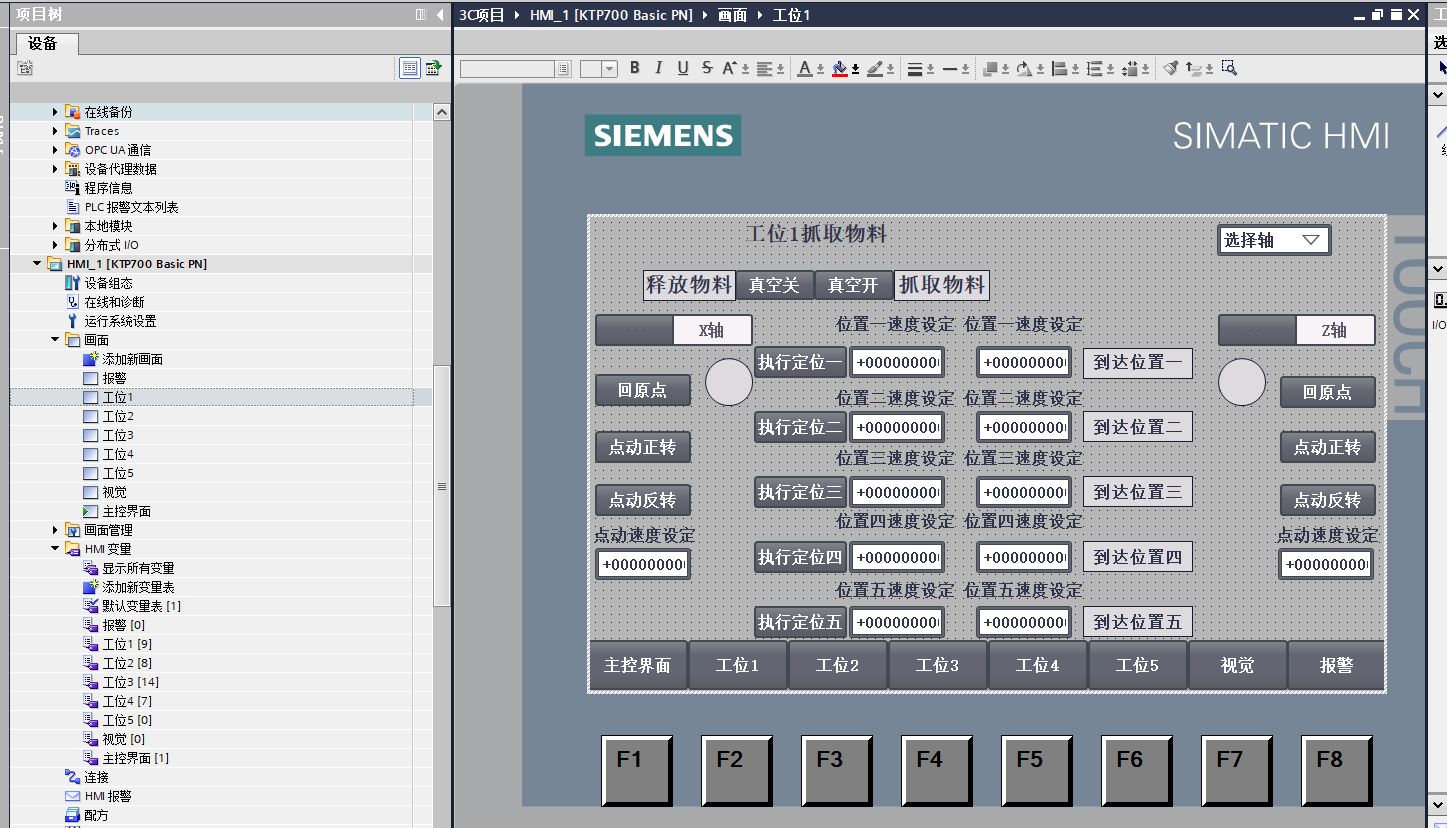Click the align objects left icon
1447x828 pixels.
1059,68
